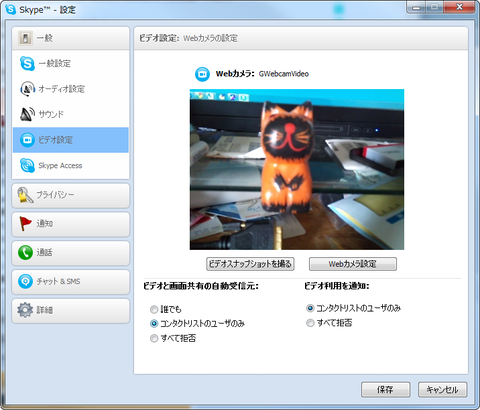The width and height of the screenshot is (480, 410).
Task: Open the 一般設定 settings page
Action: coord(71,63)
